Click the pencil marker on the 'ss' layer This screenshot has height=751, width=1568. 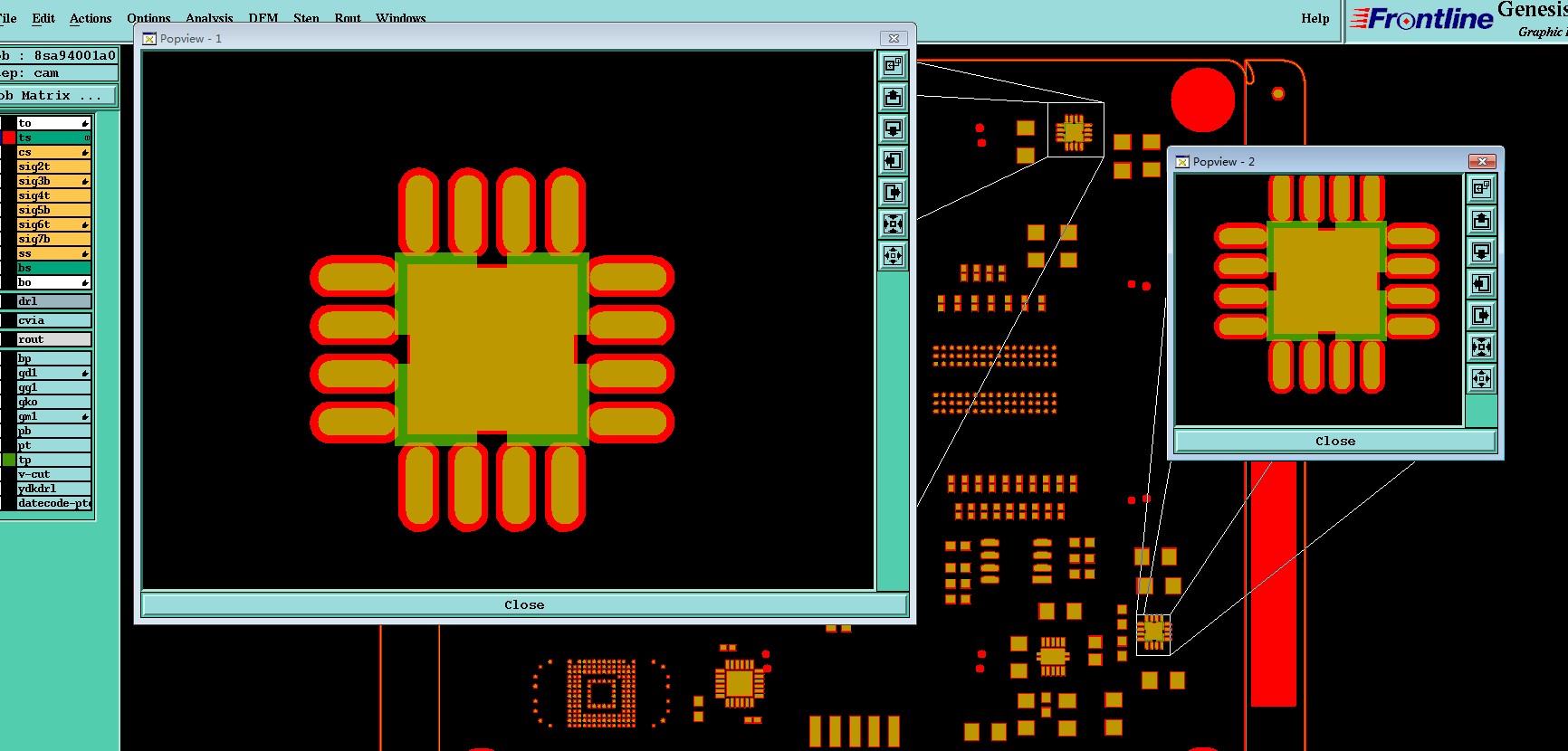pyautogui.click(x=85, y=253)
